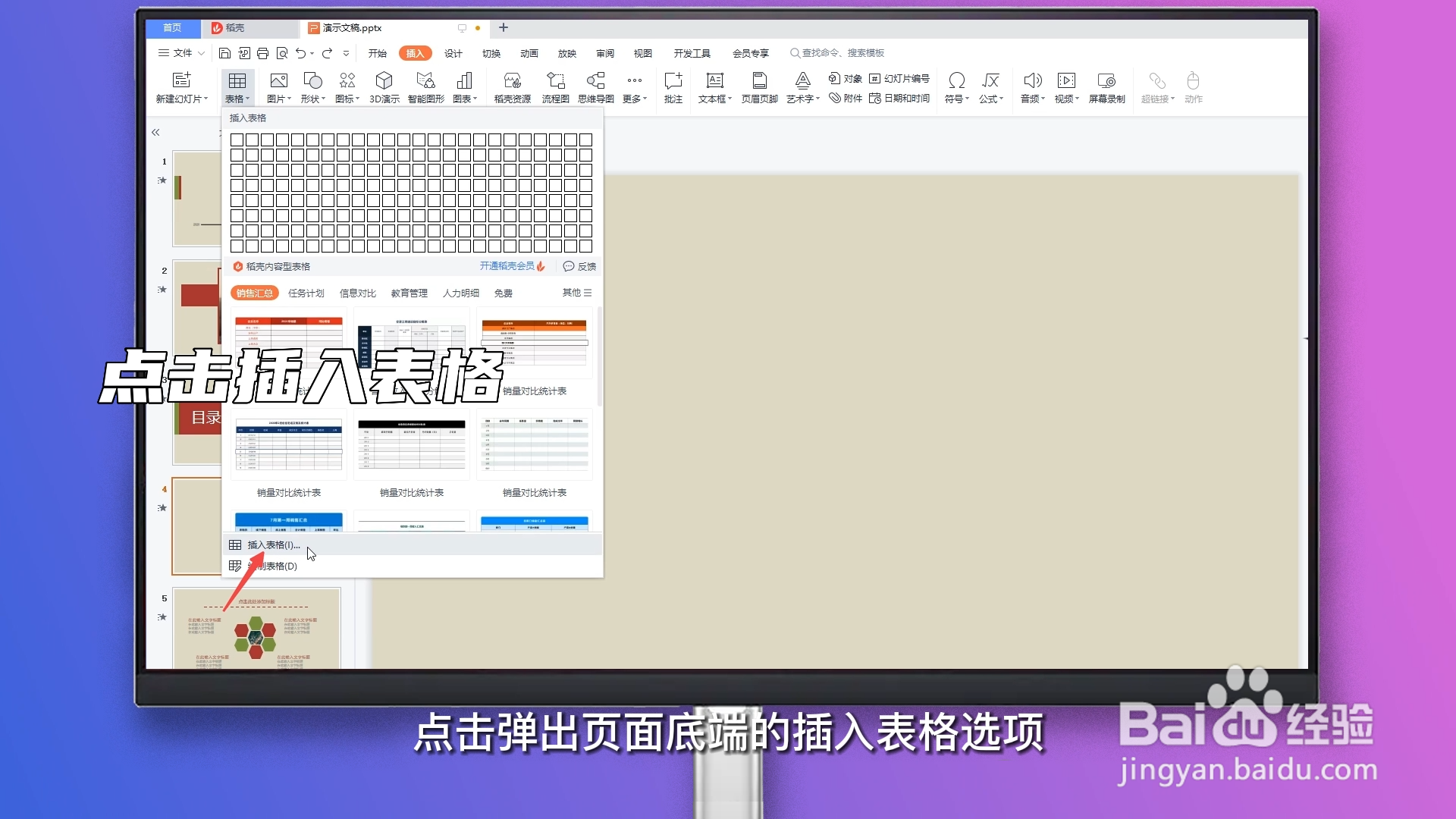Expand the 音频 dropdown arrow
The width and height of the screenshot is (1456, 819).
pyautogui.click(x=1043, y=99)
